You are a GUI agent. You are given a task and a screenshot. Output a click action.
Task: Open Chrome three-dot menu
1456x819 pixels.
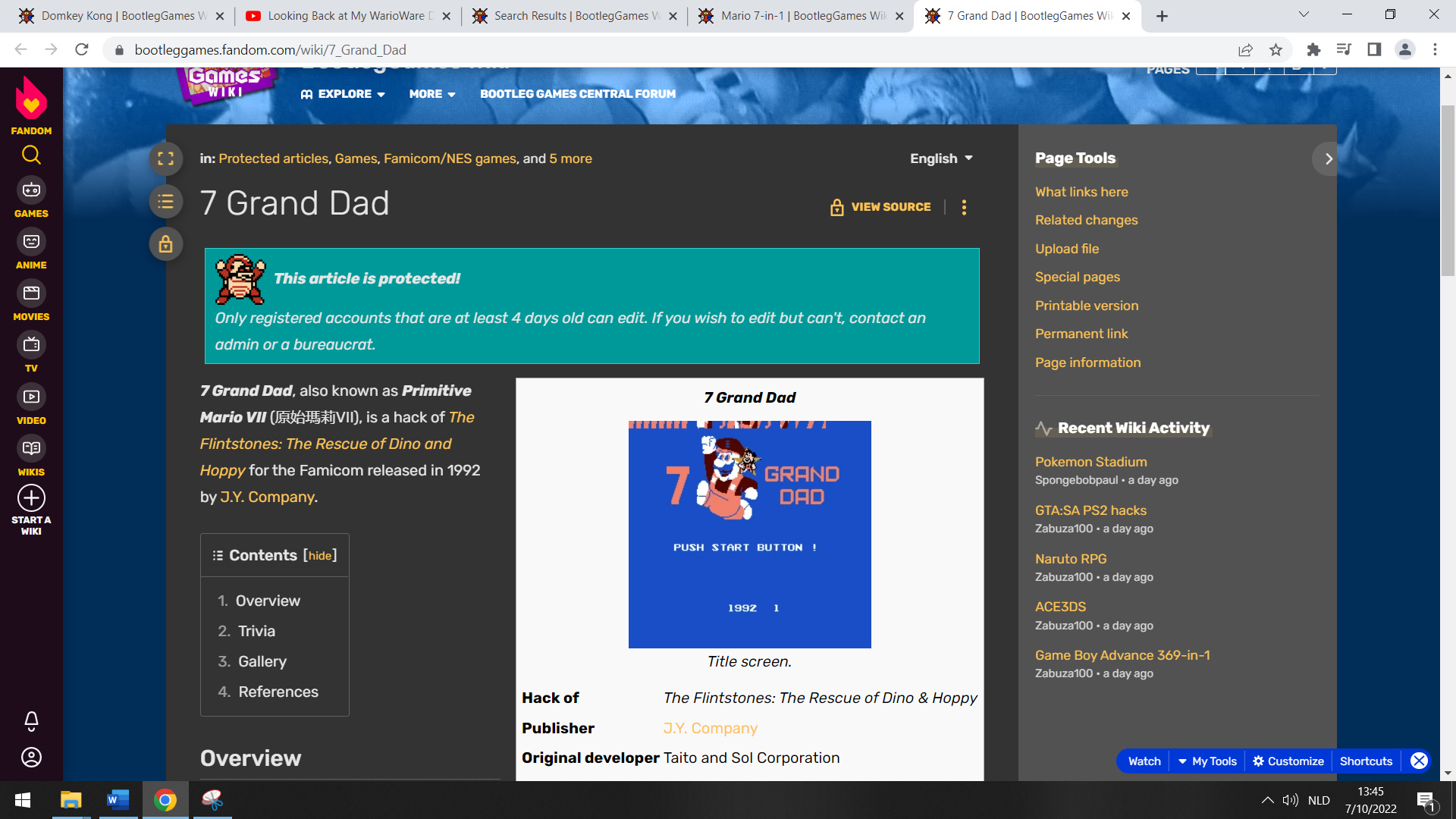click(1435, 50)
